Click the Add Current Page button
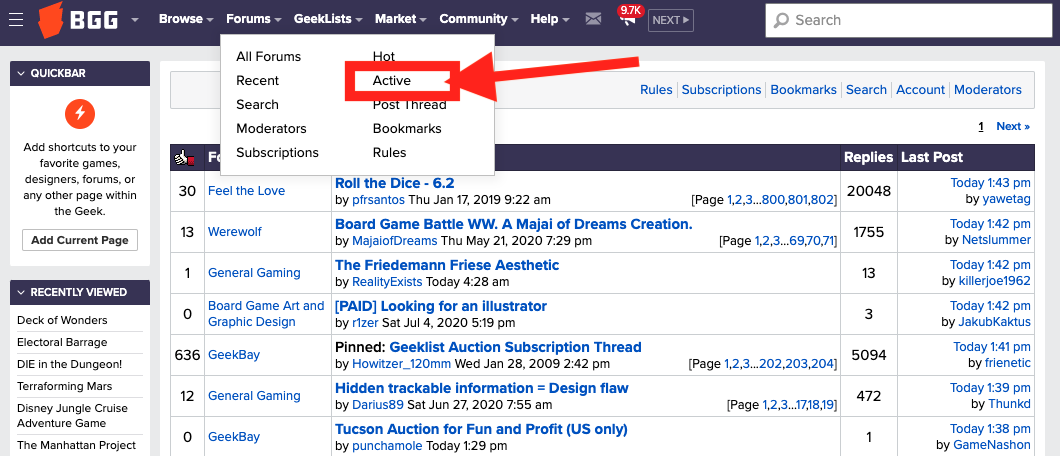Viewport: 1060px width, 456px height. click(x=80, y=240)
